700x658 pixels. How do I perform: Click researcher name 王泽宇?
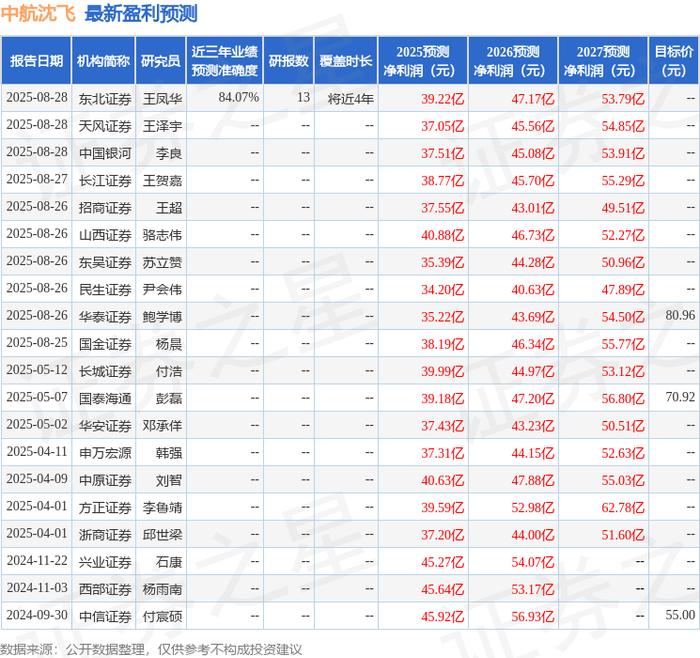tap(162, 126)
